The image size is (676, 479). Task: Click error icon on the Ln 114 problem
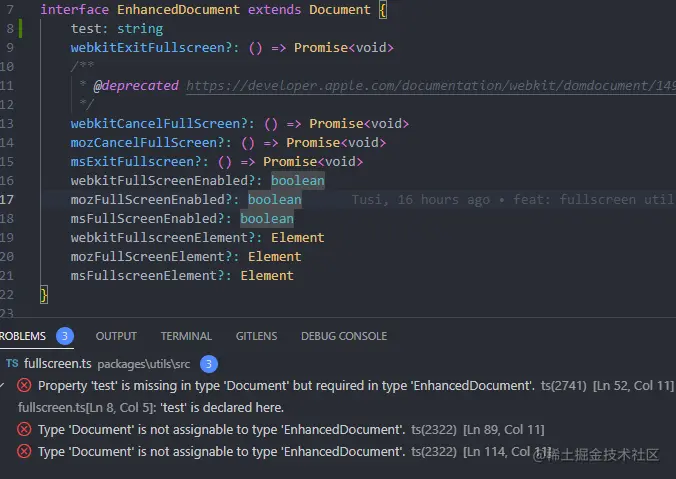[24, 451]
